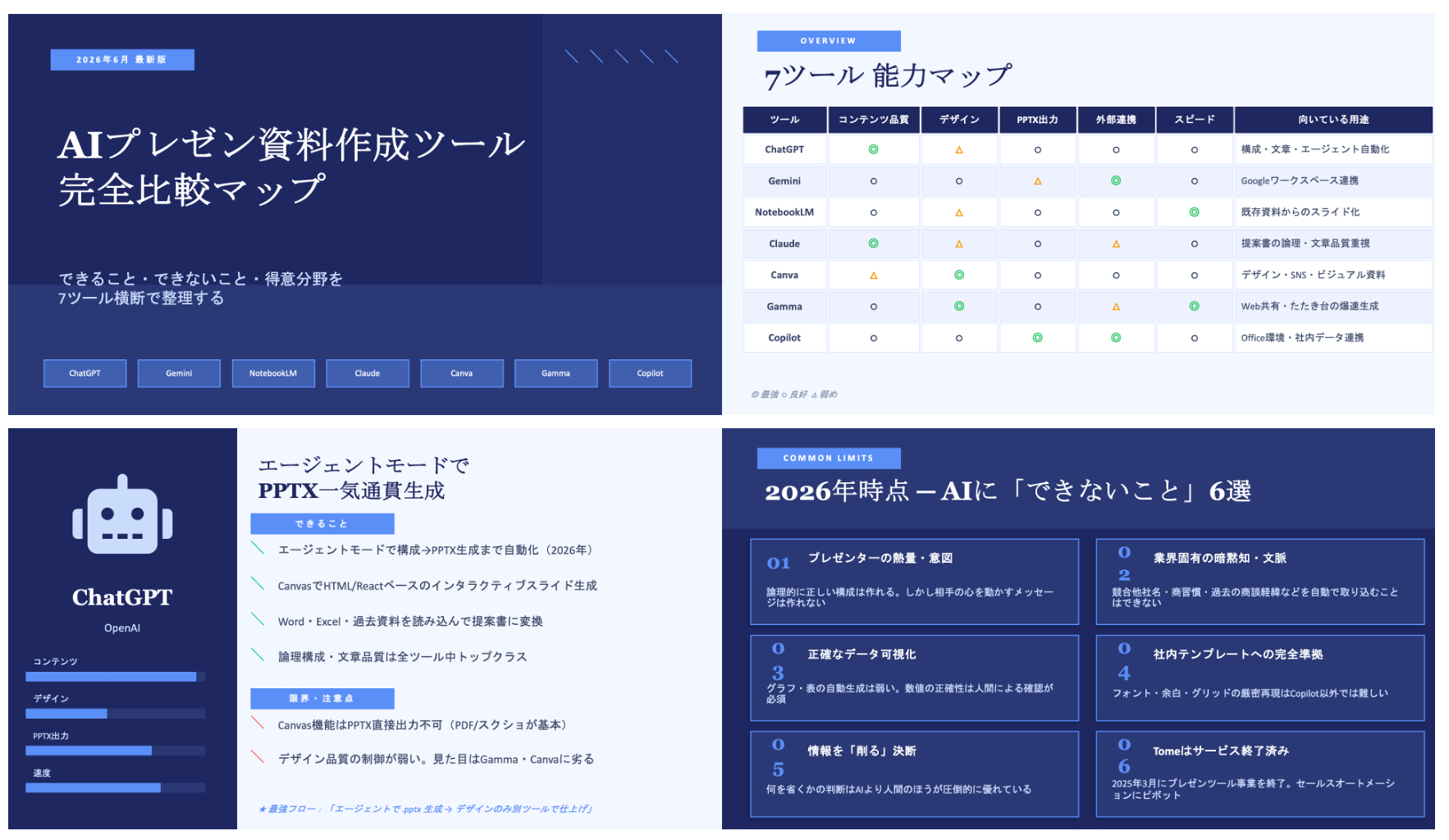The height and width of the screenshot is (840, 1449).
Task: Click '既存資料からのスライド化' usage cell
Action: 1333,212
